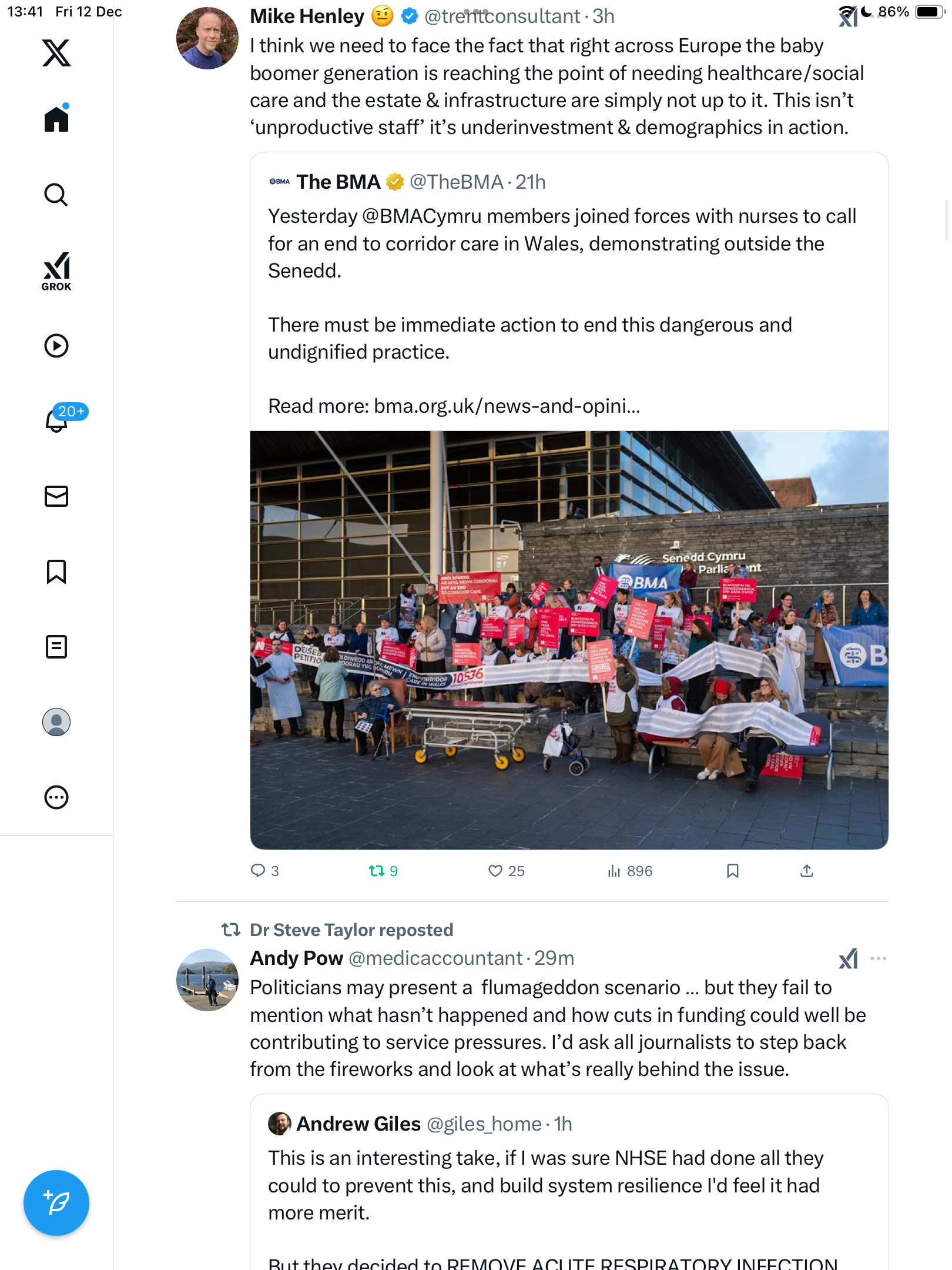Open the Search magnifier in sidebar
The height and width of the screenshot is (1270, 952).
pyautogui.click(x=56, y=195)
